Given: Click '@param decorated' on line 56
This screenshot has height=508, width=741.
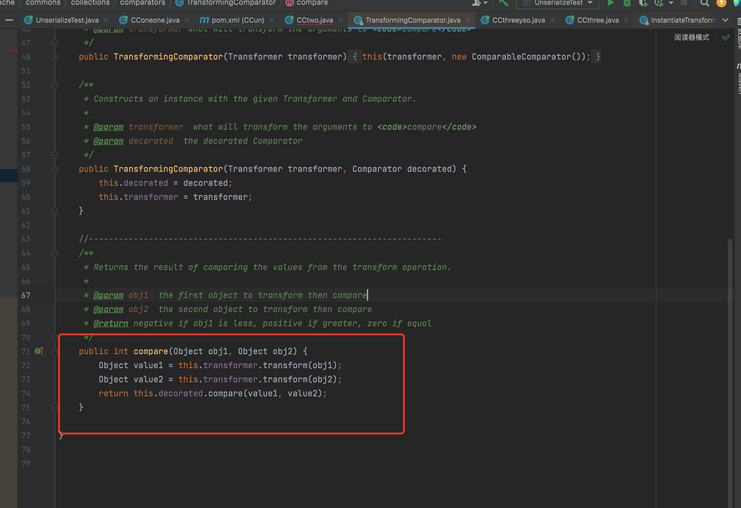Looking at the screenshot, I should [x=133, y=141].
